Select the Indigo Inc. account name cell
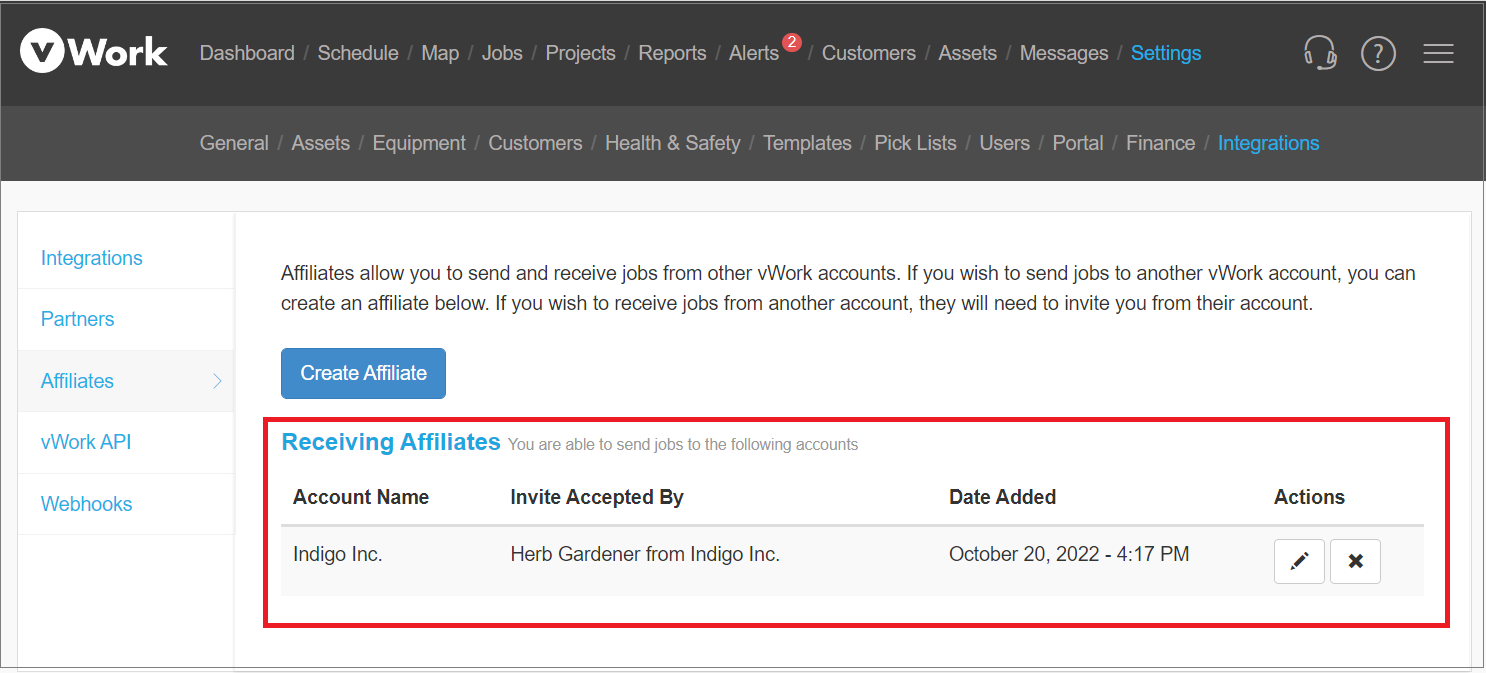This screenshot has height=673, width=1486. pos(338,554)
